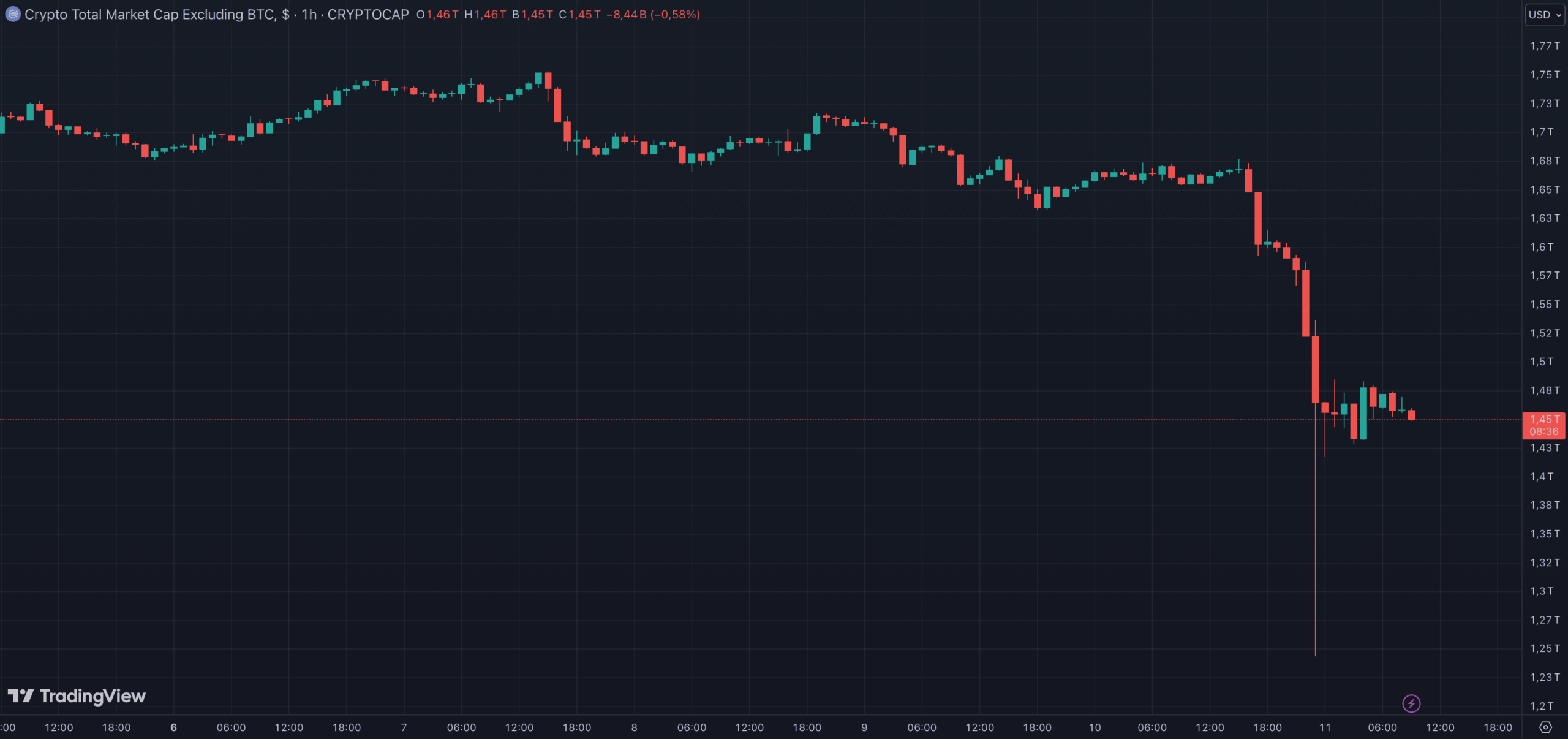
Task: Click the 1,2 T price axis label
Action: tap(1542, 706)
